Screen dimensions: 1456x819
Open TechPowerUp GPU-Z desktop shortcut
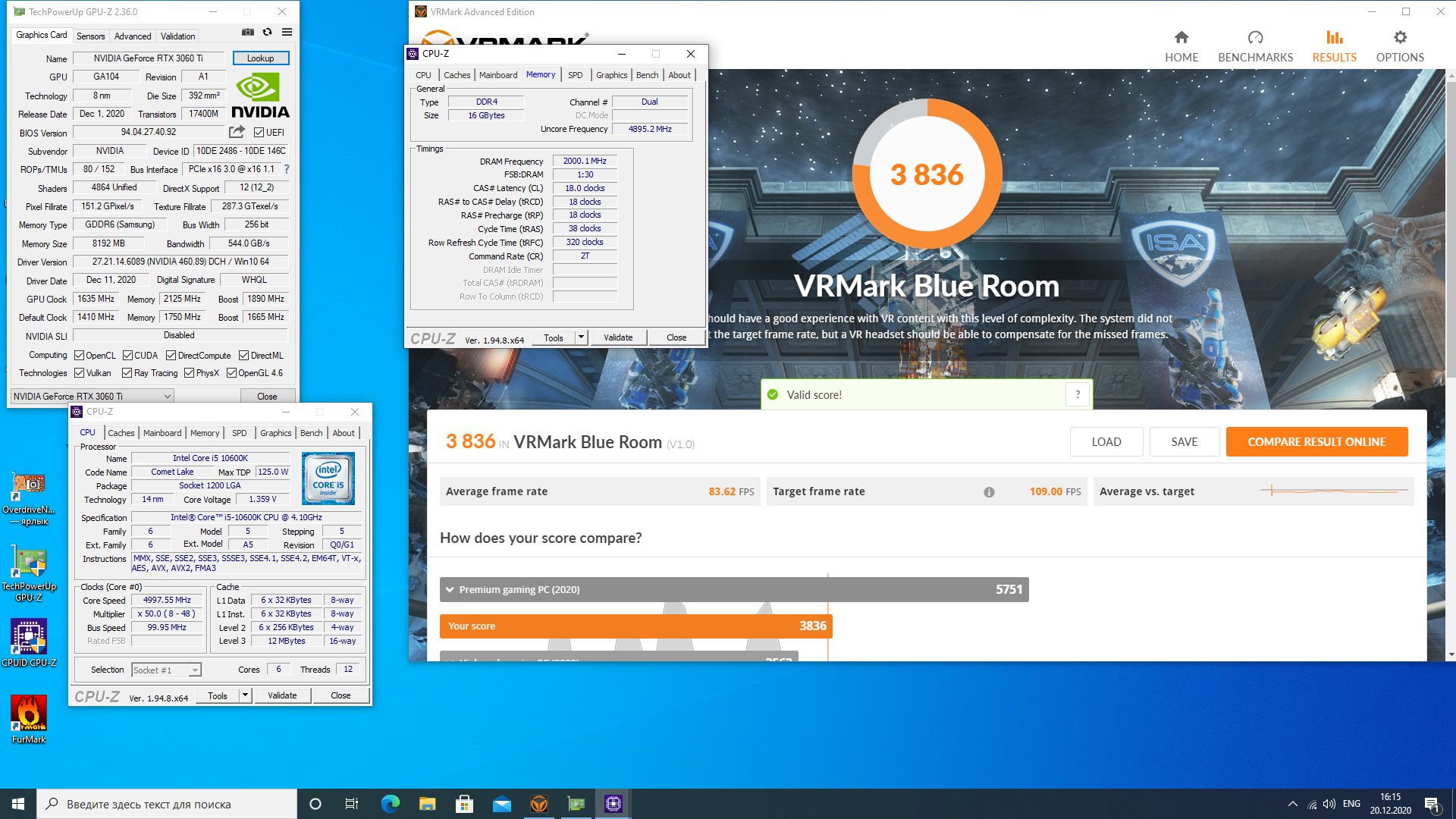(29, 574)
